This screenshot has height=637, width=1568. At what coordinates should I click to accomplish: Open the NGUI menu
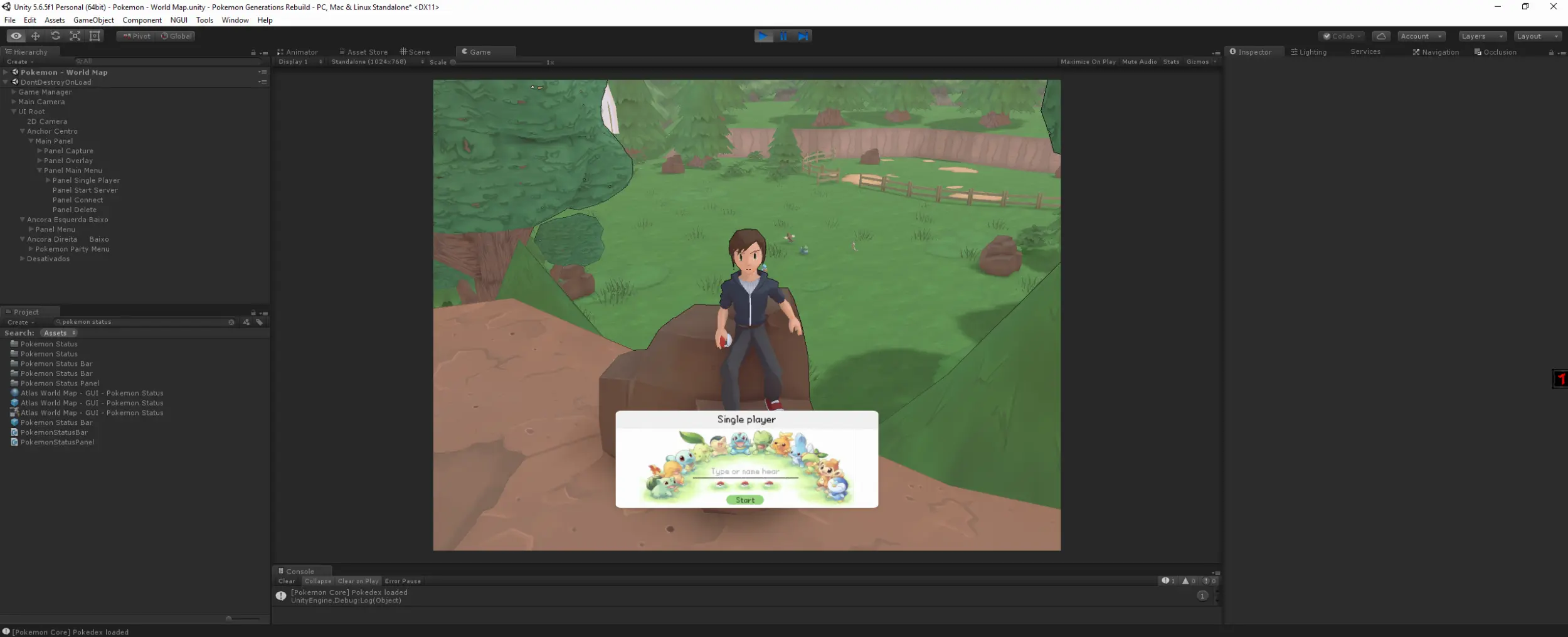pyautogui.click(x=179, y=20)
